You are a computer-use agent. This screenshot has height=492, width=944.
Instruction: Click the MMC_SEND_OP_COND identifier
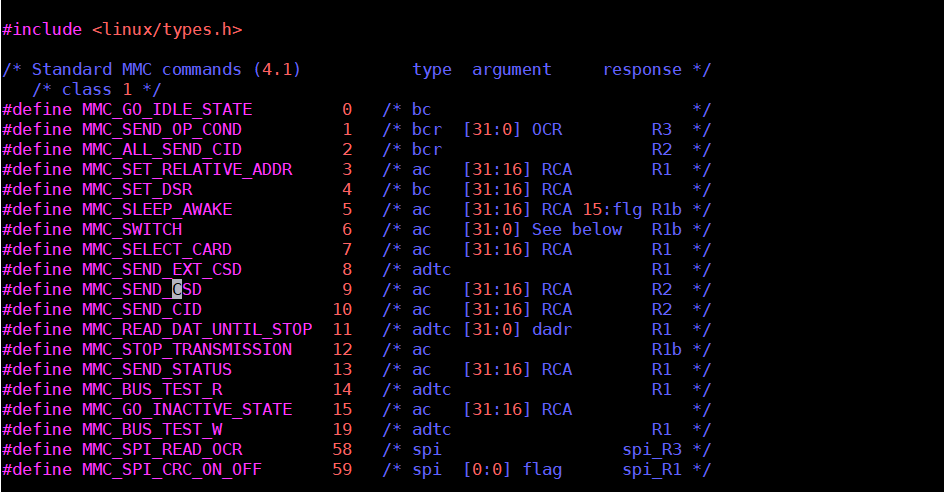(161, 129)
